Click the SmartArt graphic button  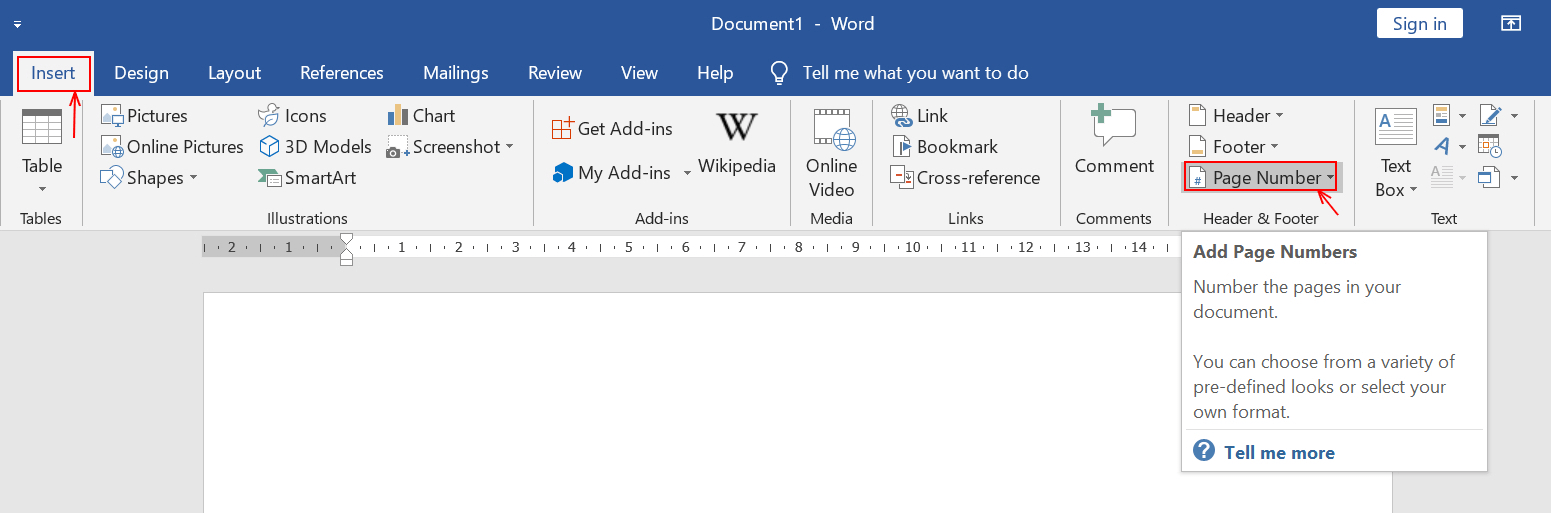(x=308, y=178)
